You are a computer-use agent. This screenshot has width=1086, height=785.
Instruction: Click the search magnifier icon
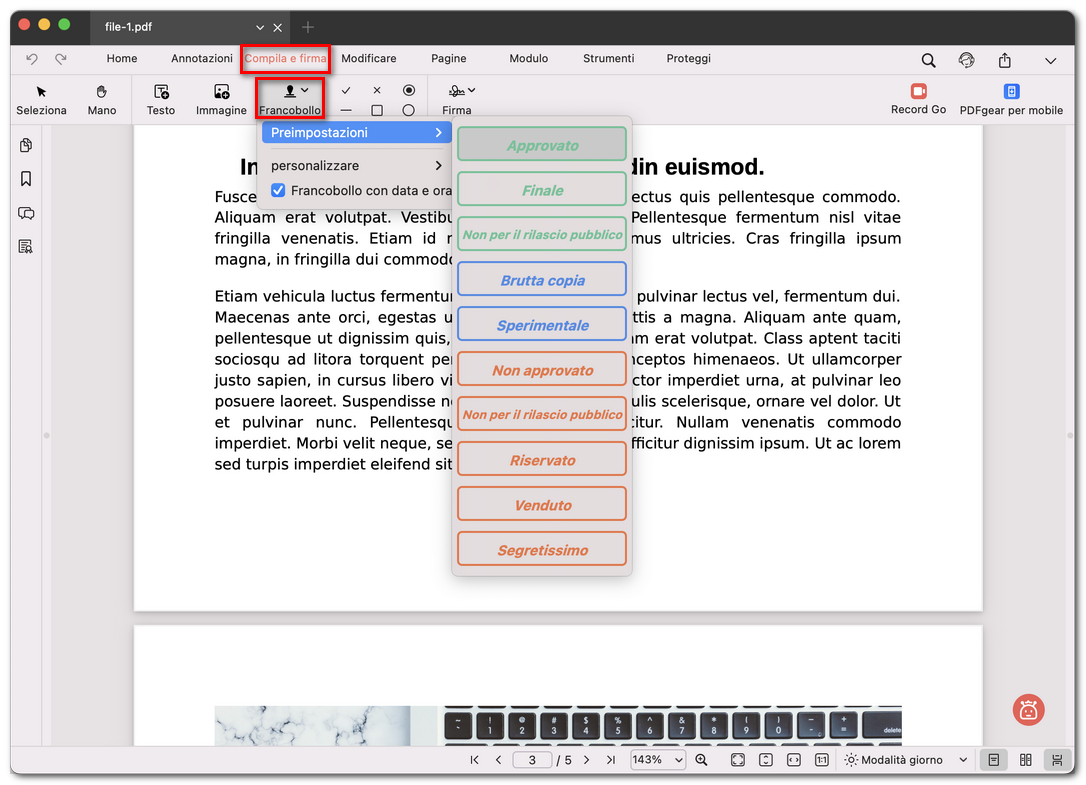point(928,60)
